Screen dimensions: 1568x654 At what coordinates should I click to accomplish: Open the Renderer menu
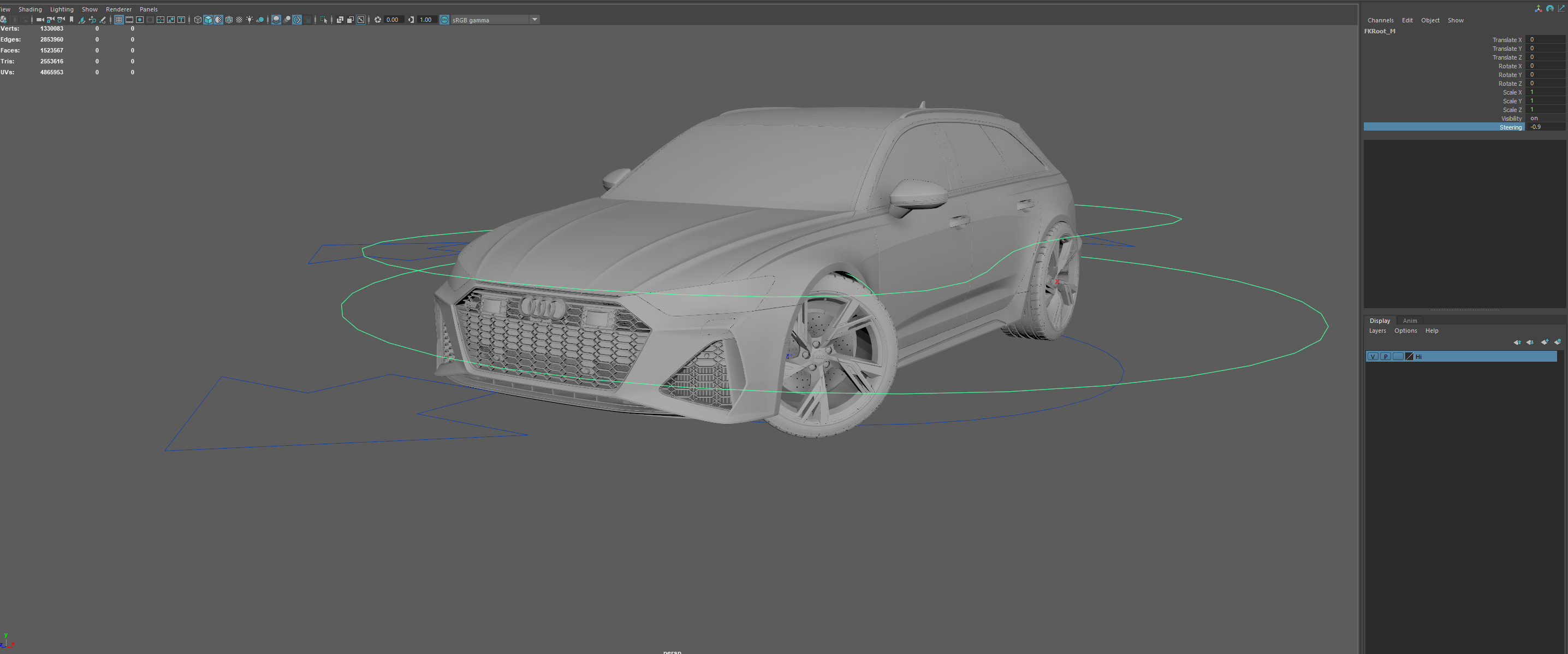(x=118, y=9)
